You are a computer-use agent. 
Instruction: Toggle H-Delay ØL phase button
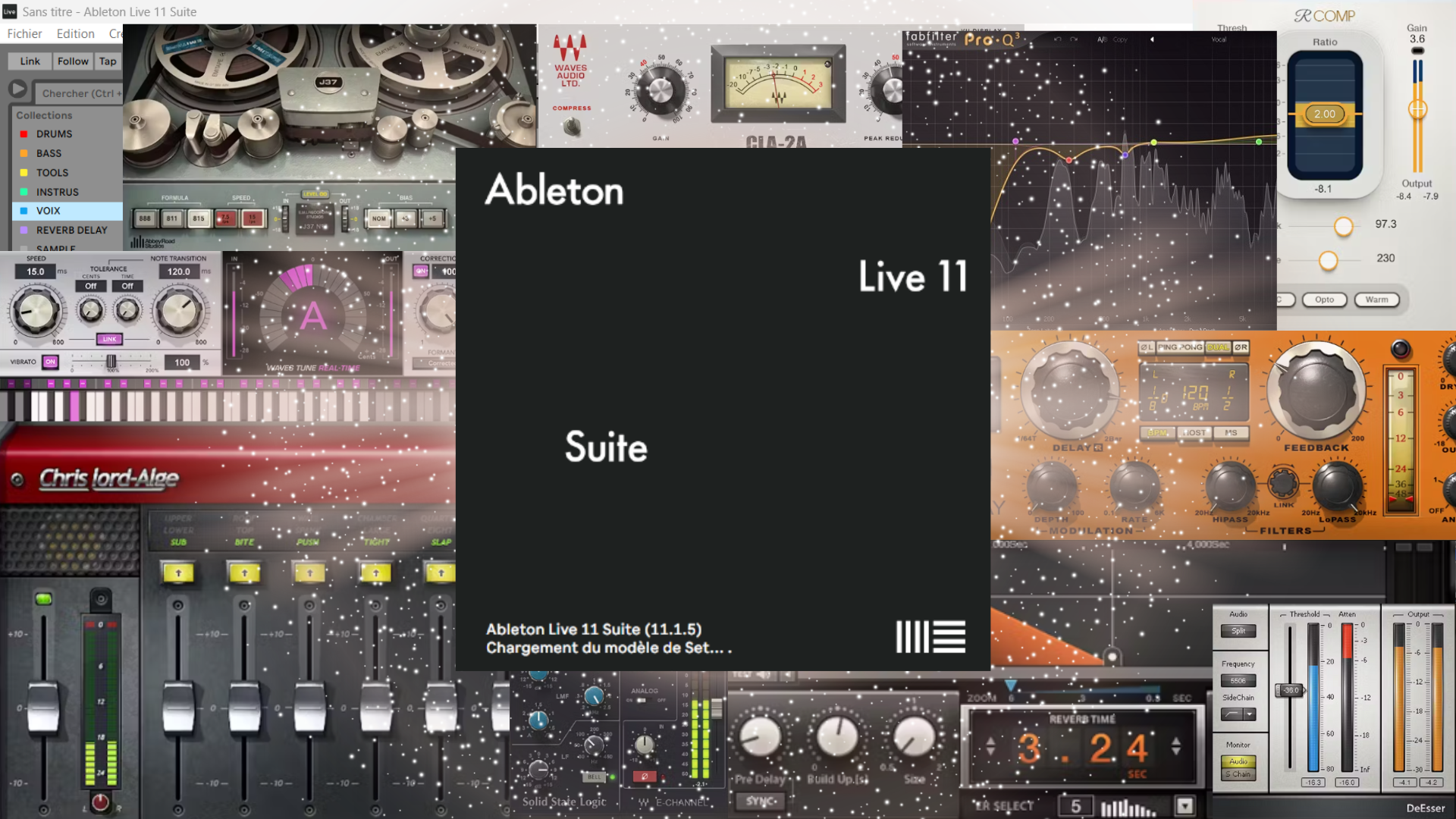(1147, 347)
